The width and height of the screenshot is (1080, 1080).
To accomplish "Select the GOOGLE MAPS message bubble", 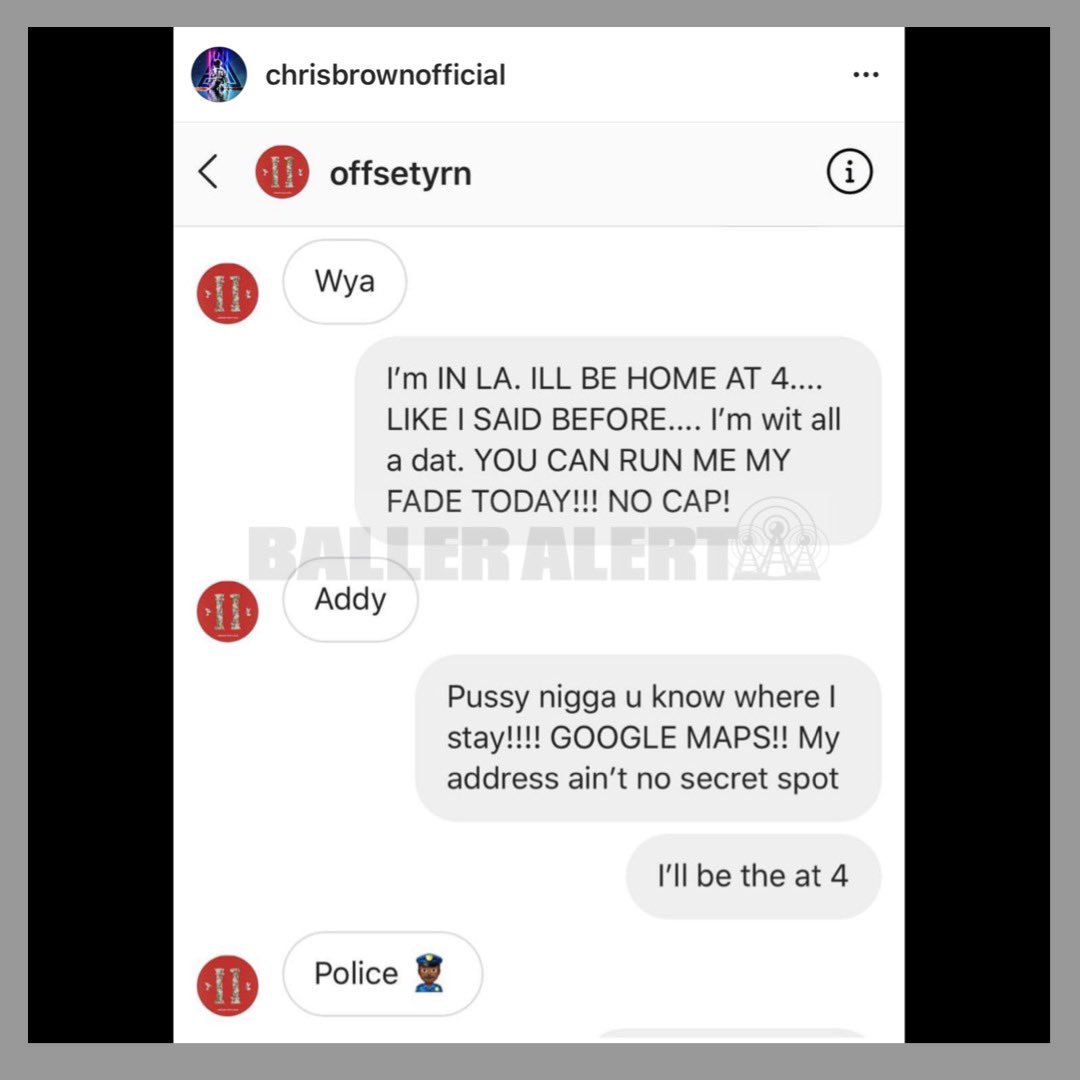I will (x=648, y=738).
